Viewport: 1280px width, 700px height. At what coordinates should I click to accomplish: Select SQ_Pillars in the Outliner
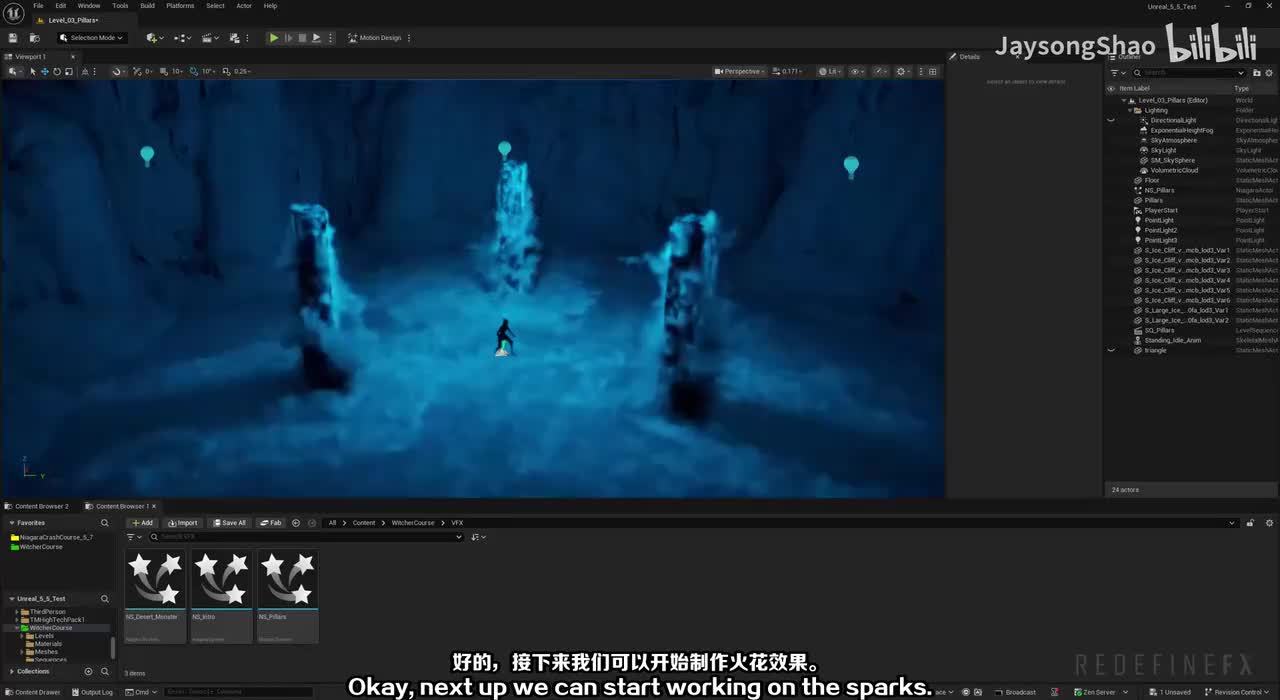coord(1159,330)
